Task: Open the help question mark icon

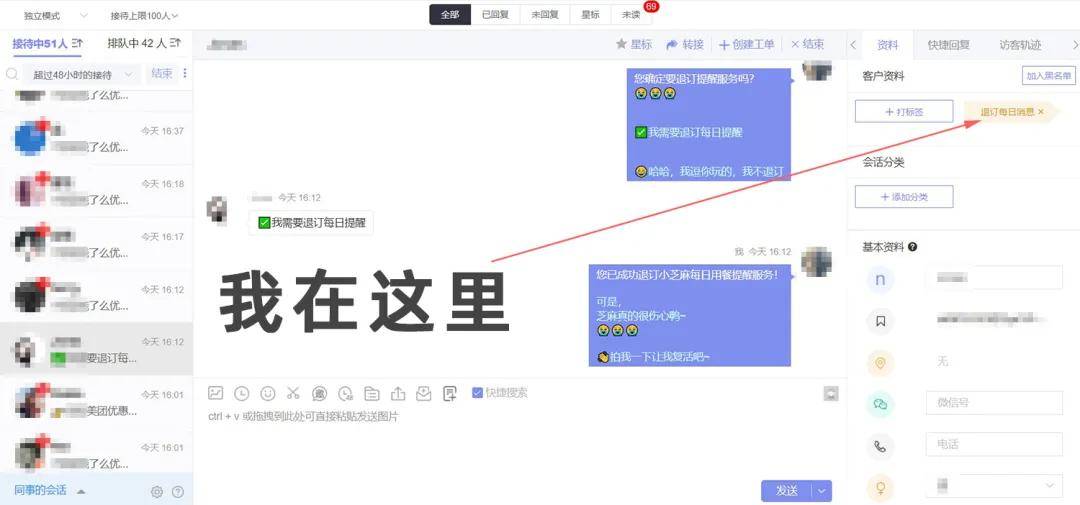Action: (x=178, y=491)
